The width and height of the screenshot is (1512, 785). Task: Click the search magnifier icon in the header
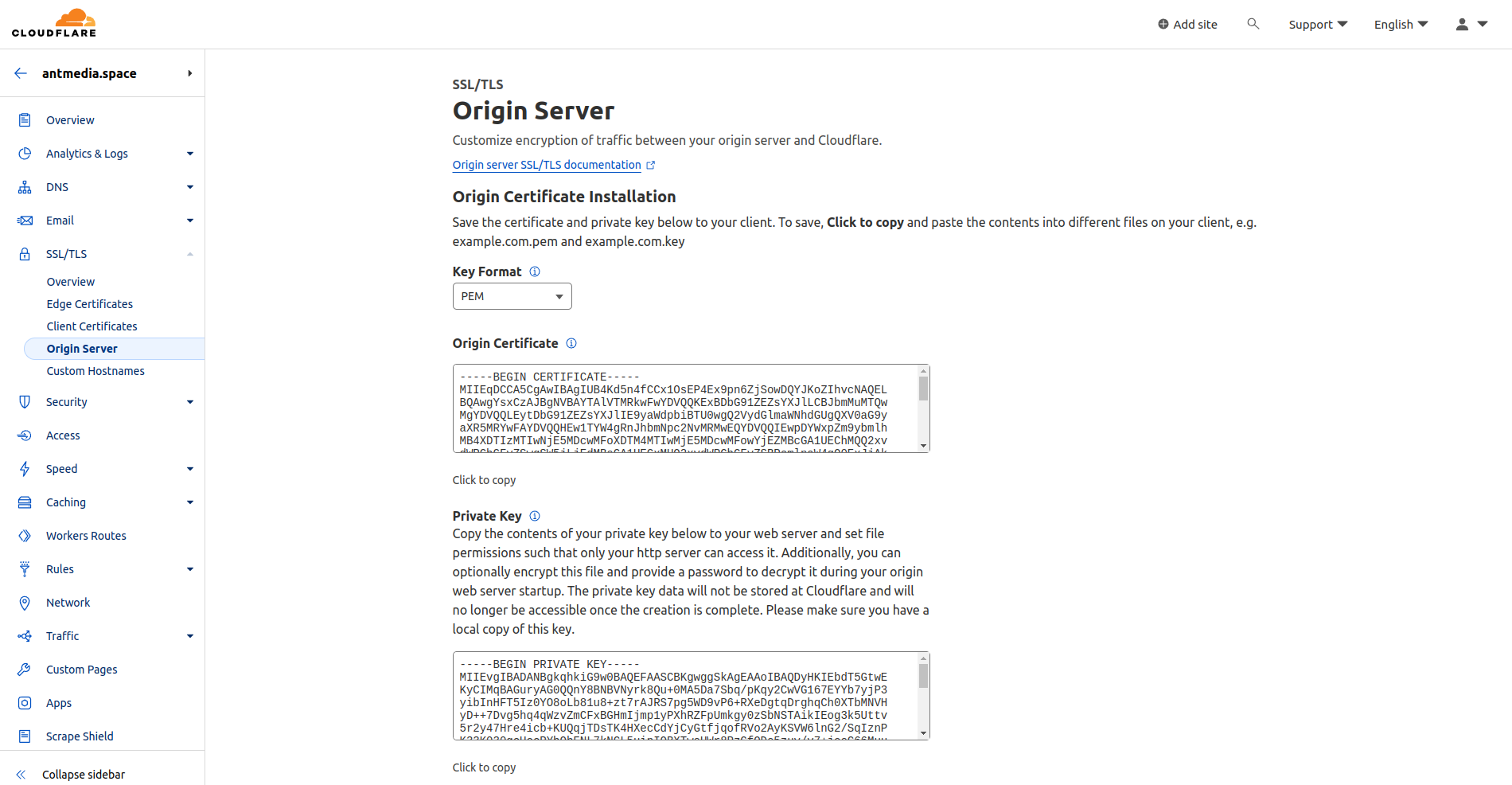point(1253,24)
